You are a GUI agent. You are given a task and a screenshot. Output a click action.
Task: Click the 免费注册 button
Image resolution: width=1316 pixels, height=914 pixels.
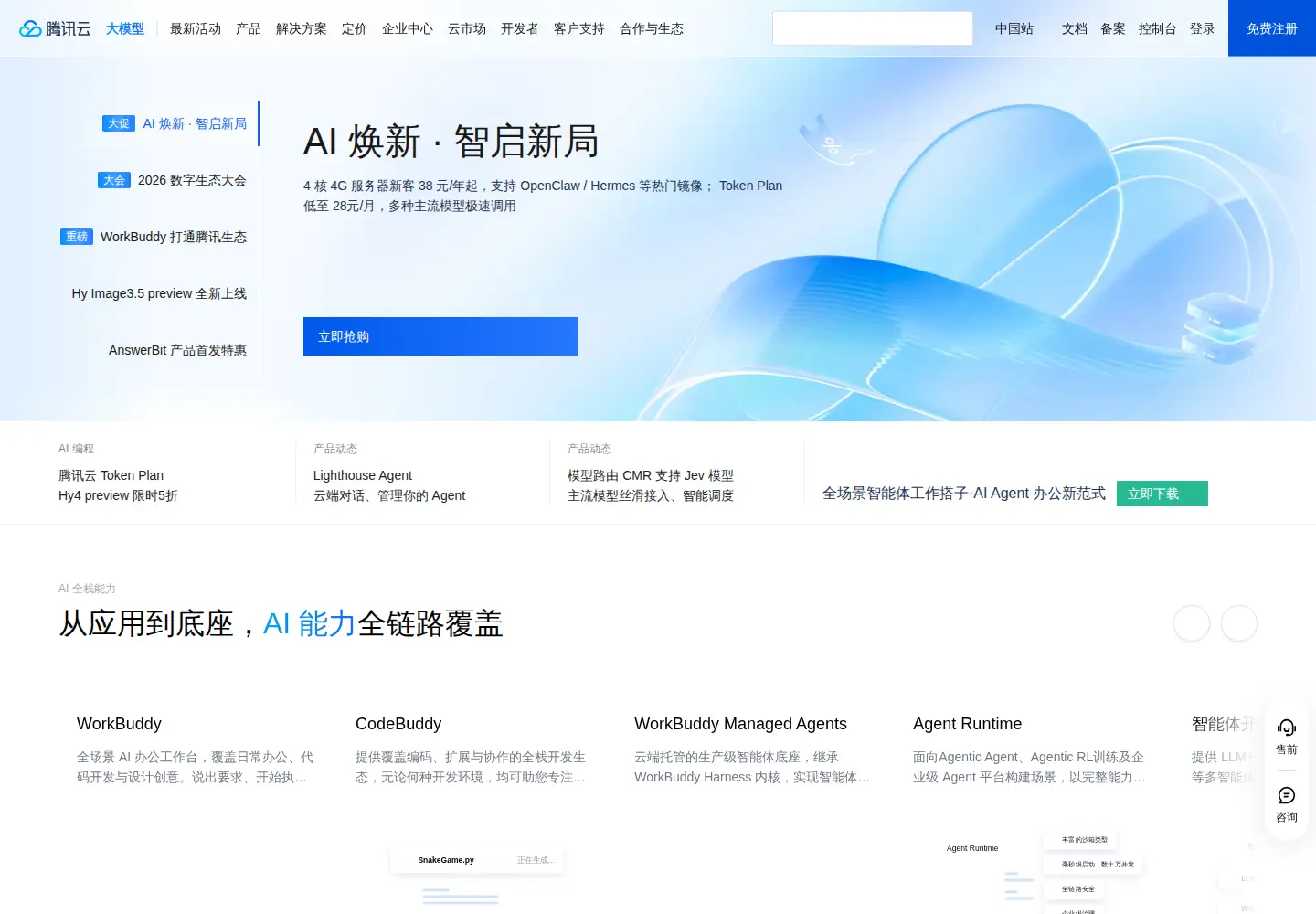tap(1272, 28)
